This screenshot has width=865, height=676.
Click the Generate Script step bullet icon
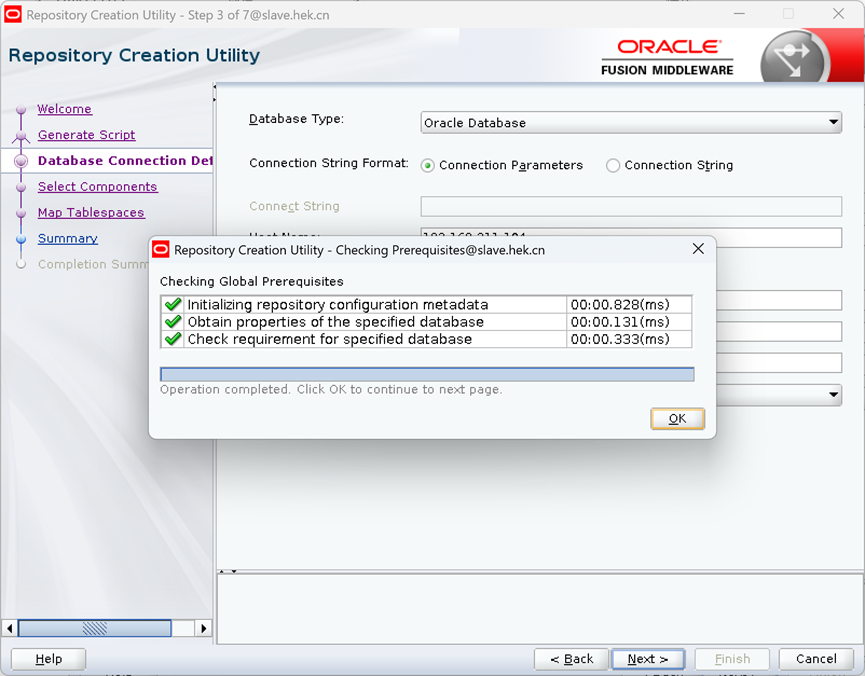[21, 135]
